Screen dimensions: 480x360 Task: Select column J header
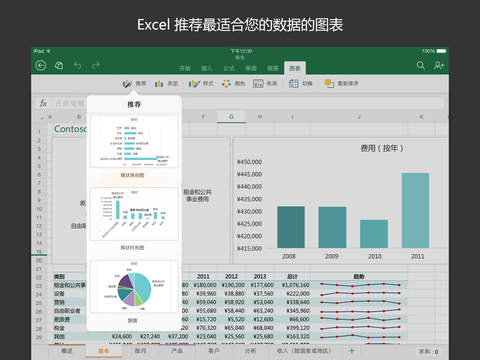click(359, 117)
